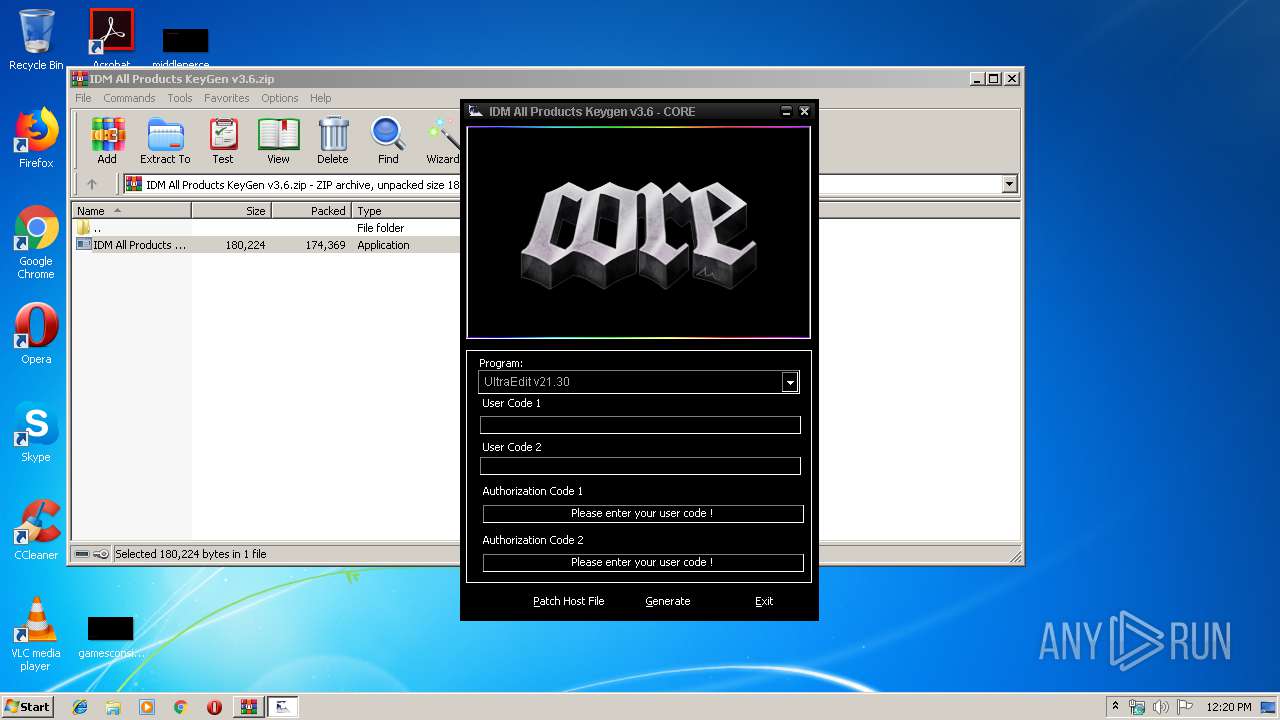Open the File menu in WinRAR

click(83, 98)
